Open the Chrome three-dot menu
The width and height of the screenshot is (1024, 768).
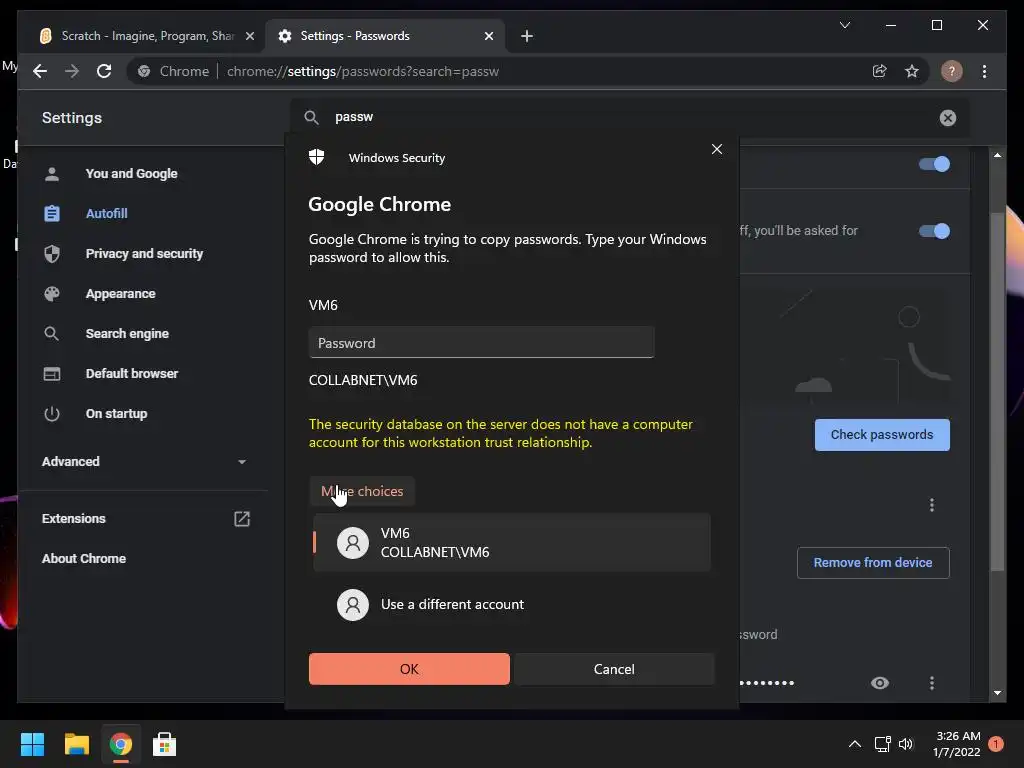[984, 71]
